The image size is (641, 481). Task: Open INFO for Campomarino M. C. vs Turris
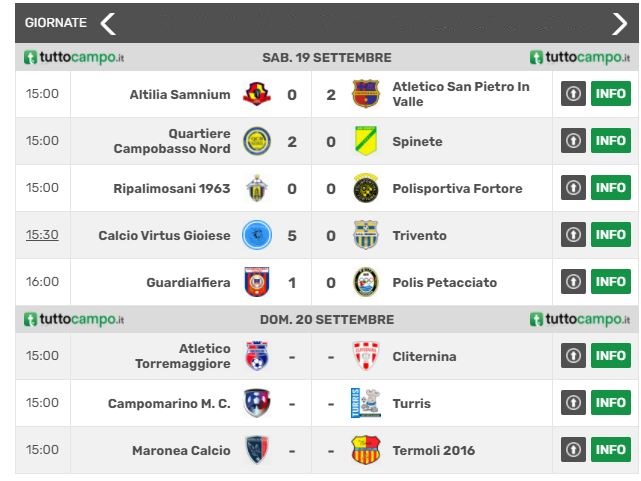611,403
